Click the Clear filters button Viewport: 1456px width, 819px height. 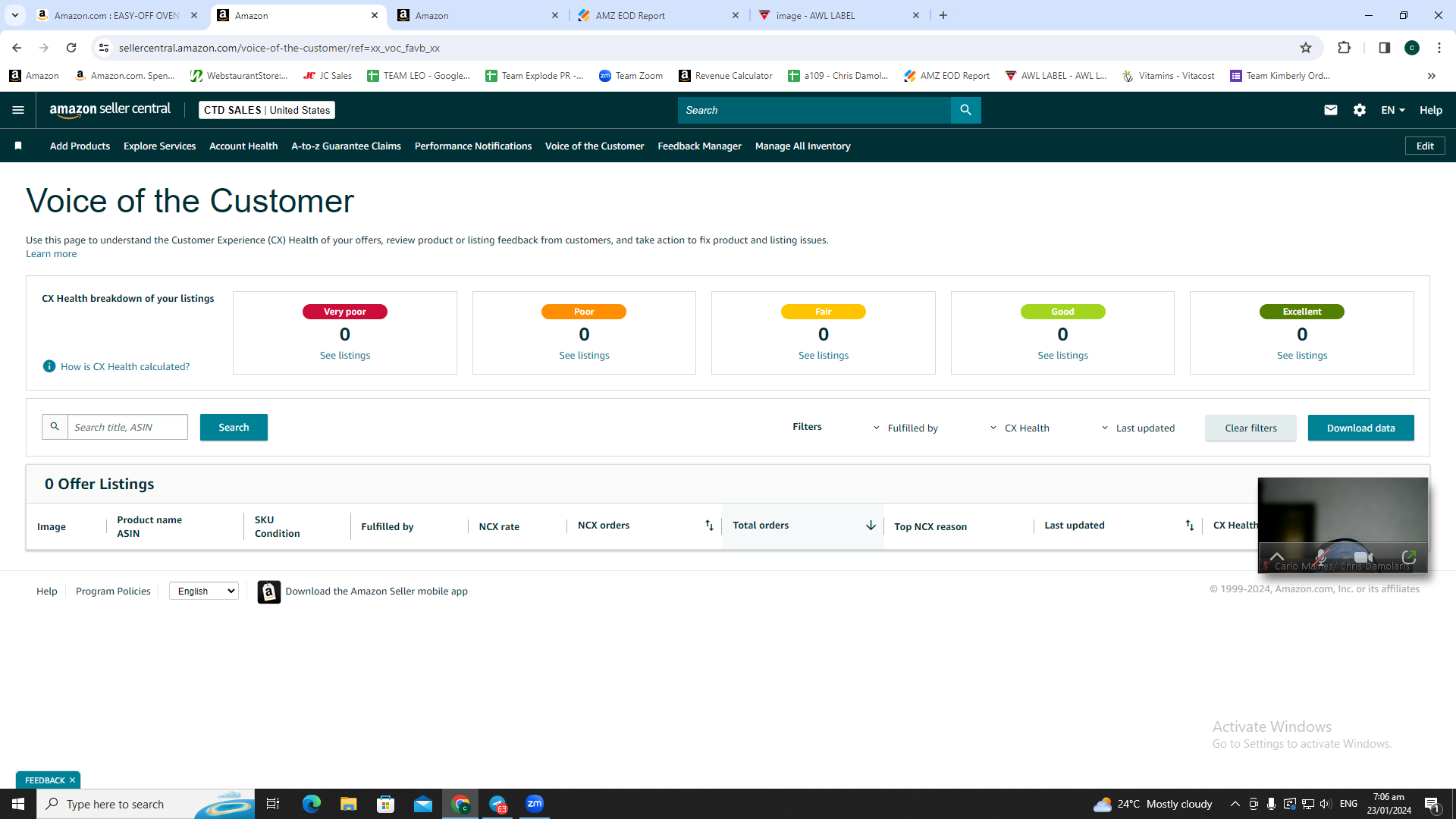pos(1250,428)
